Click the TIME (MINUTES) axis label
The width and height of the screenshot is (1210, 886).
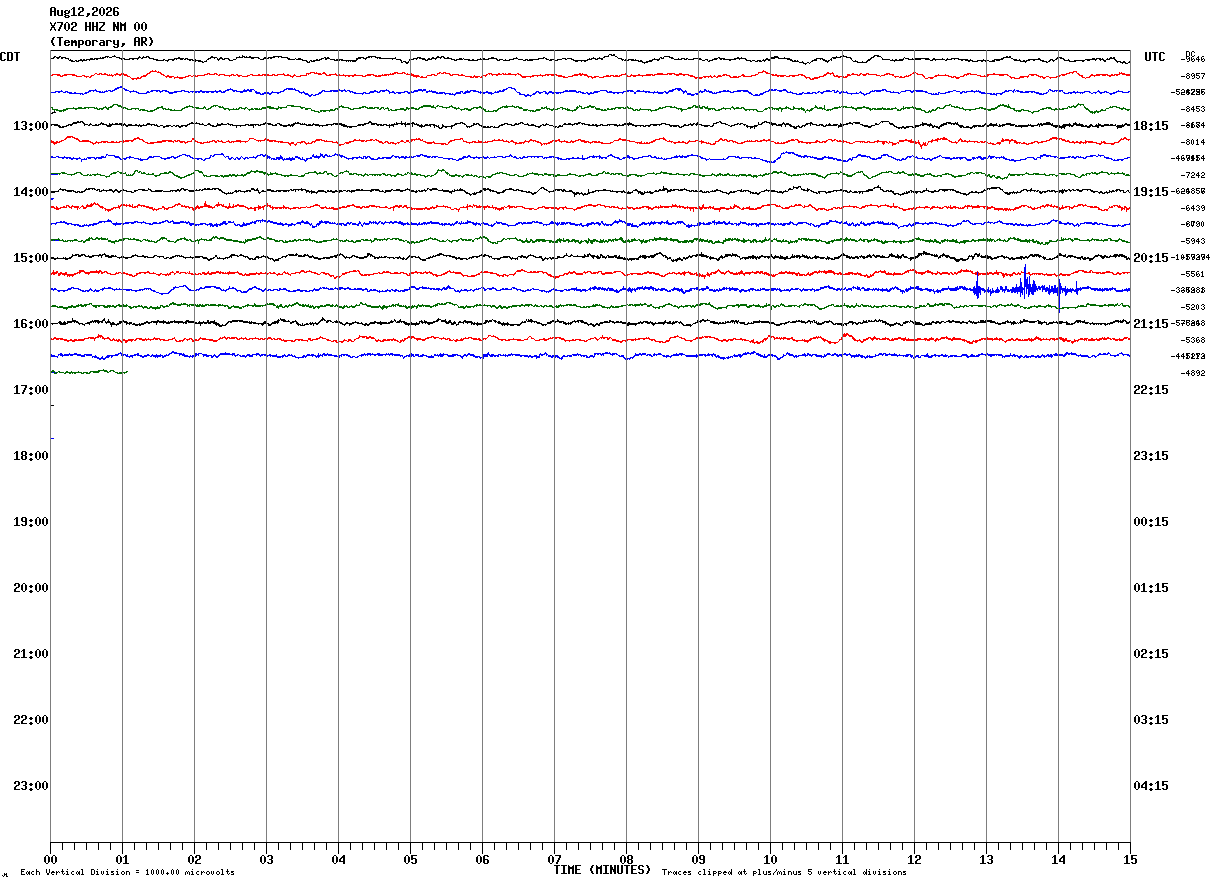pyautogui.click(x=602, y=870)
